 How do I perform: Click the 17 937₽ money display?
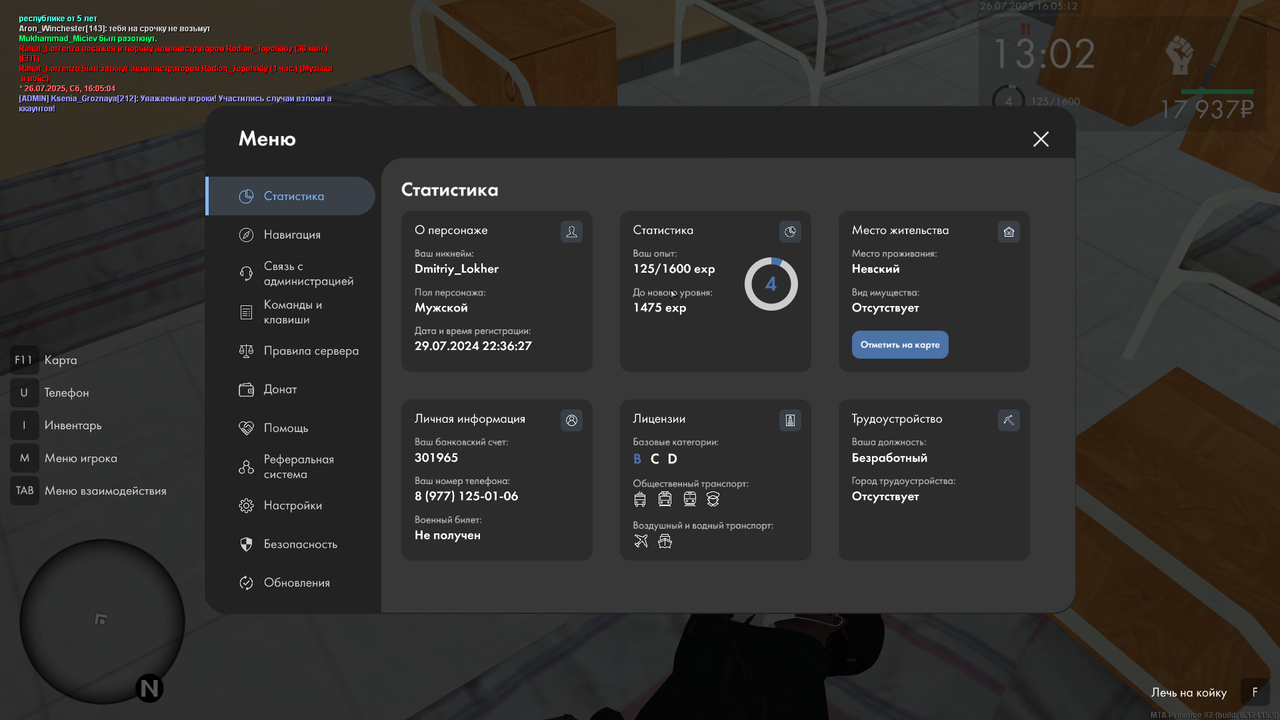coord(1207,110)
